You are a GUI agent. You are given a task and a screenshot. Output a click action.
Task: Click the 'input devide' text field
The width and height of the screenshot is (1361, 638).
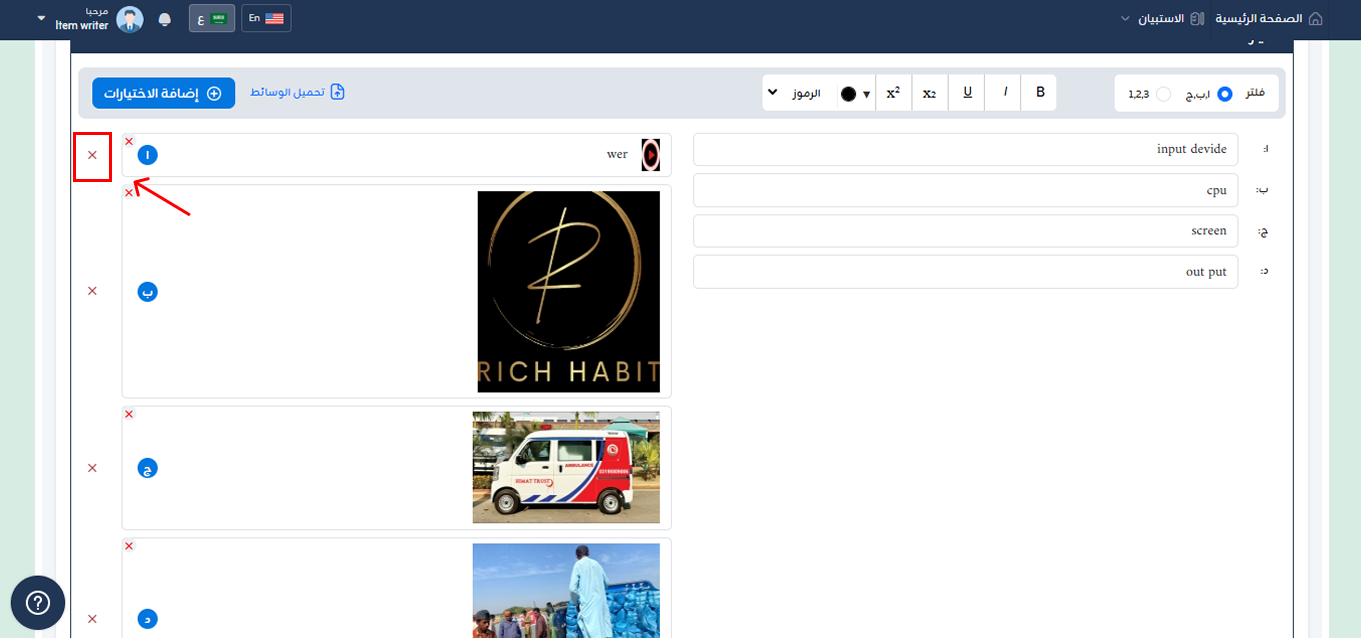tap(965, 150)
